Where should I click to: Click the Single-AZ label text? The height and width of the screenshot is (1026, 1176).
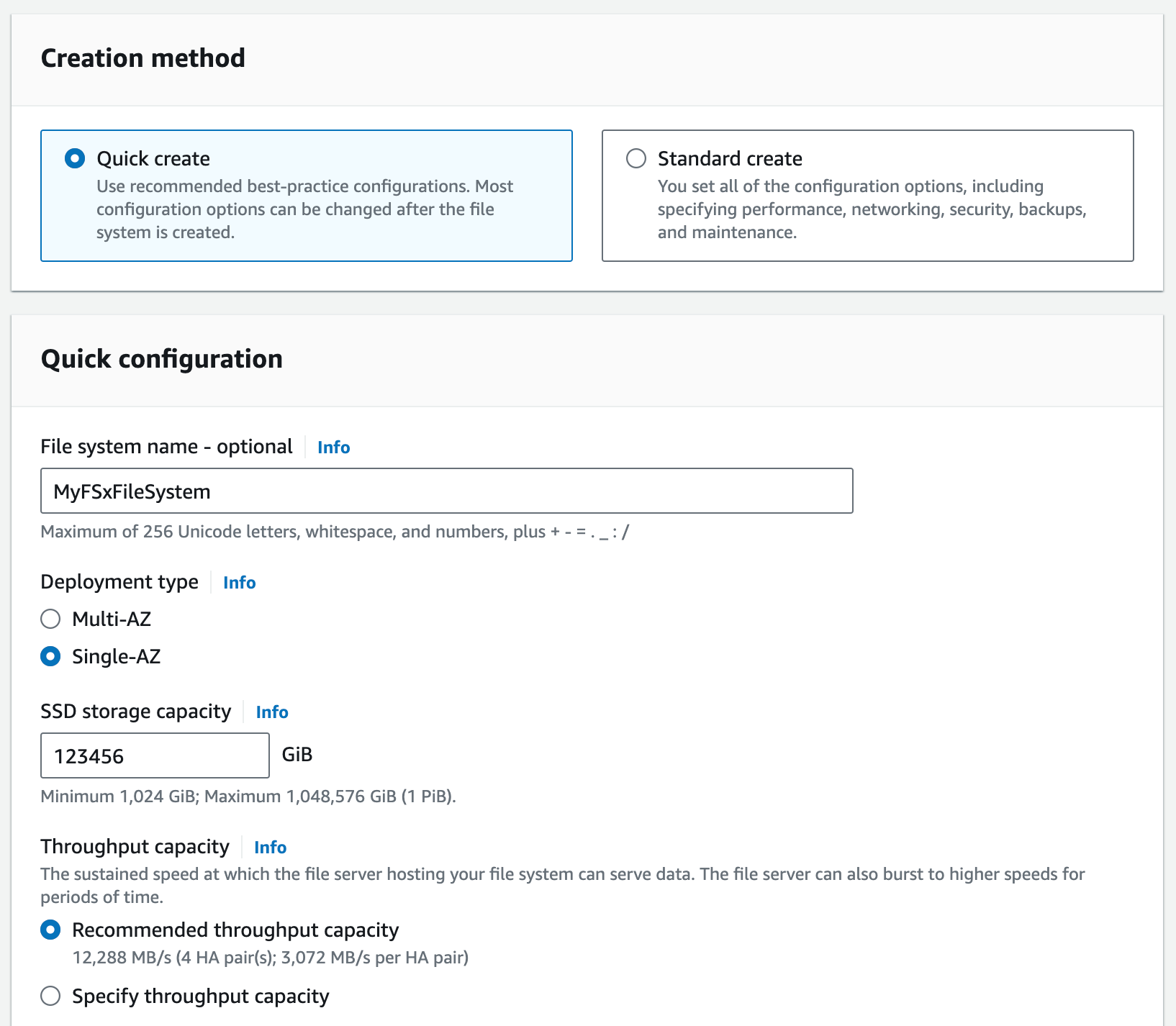tap(117, 656)
